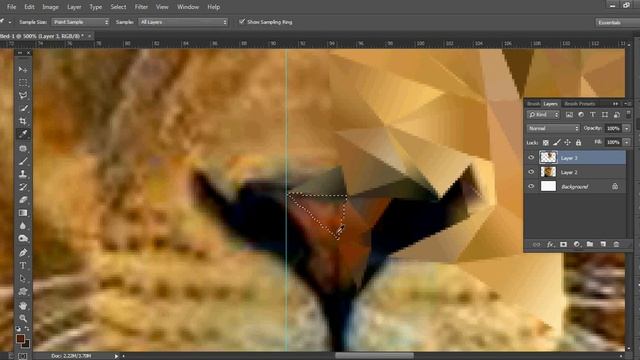The width and height of the screenshot is (640, 360).
Task: Select the Blur tool
Action: pos(23,226)
